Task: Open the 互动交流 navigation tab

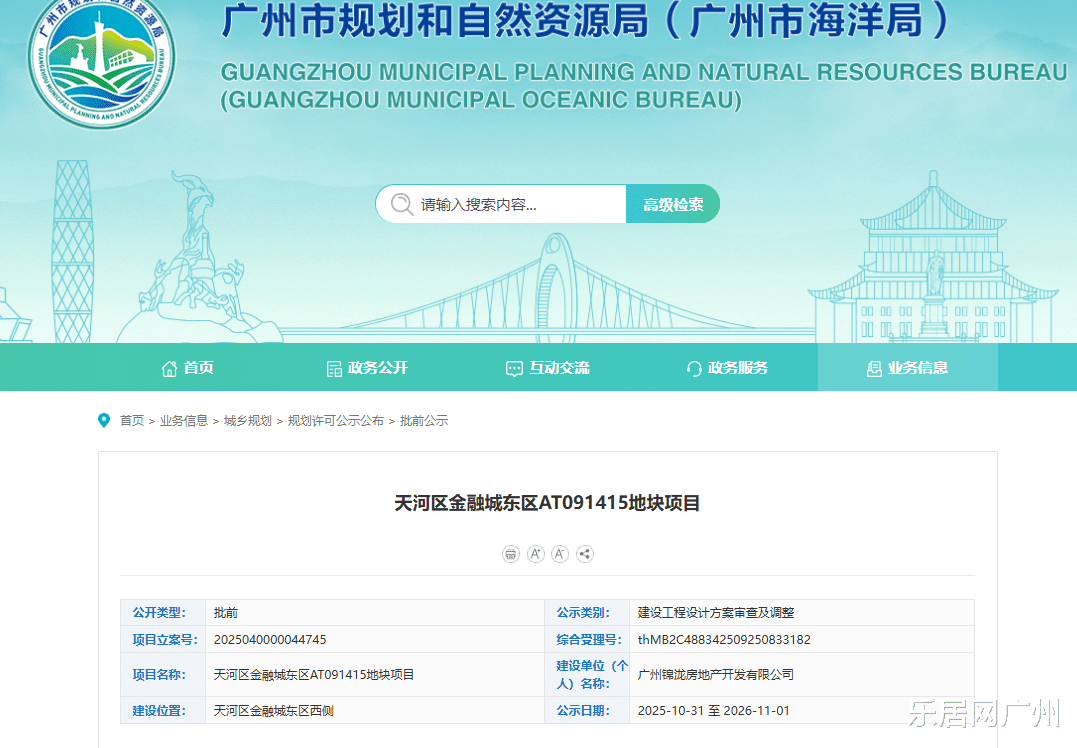Action: 548,368
